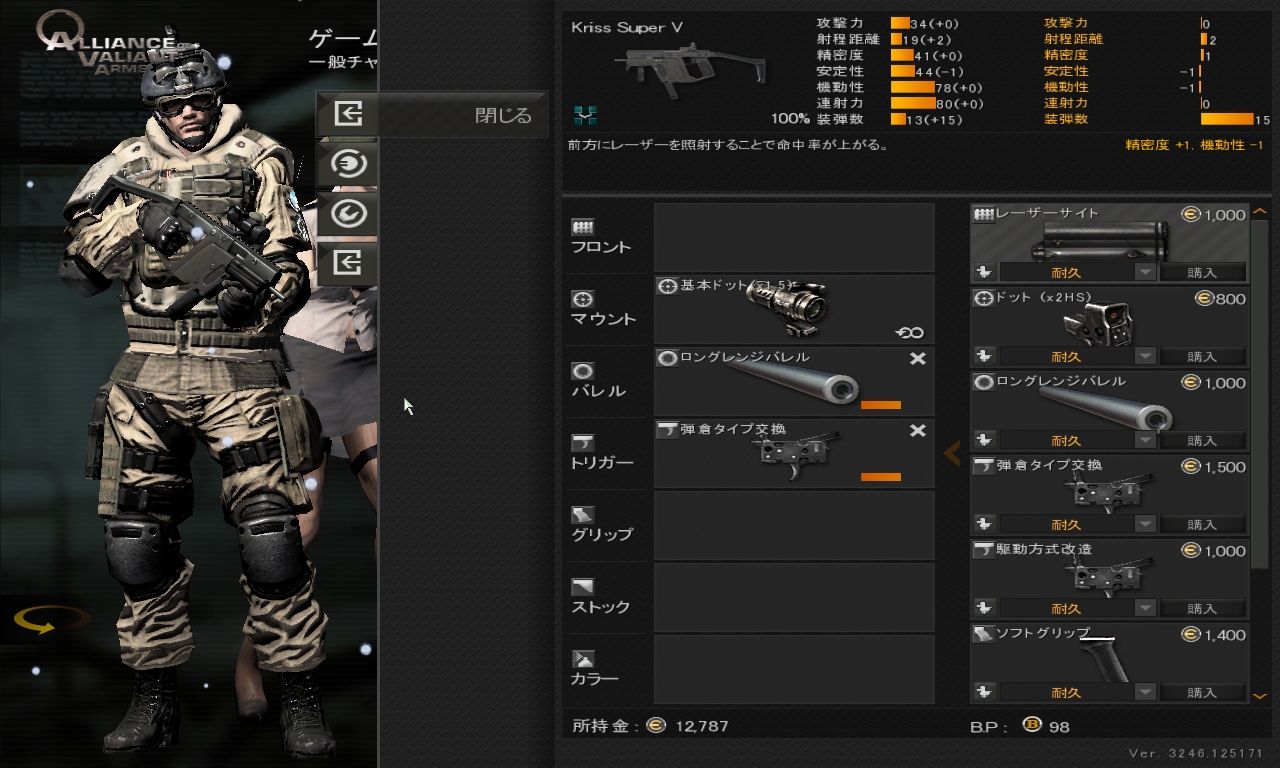
Task: Click the orange left arrow beside parts list
Action: tap(952, 454)
